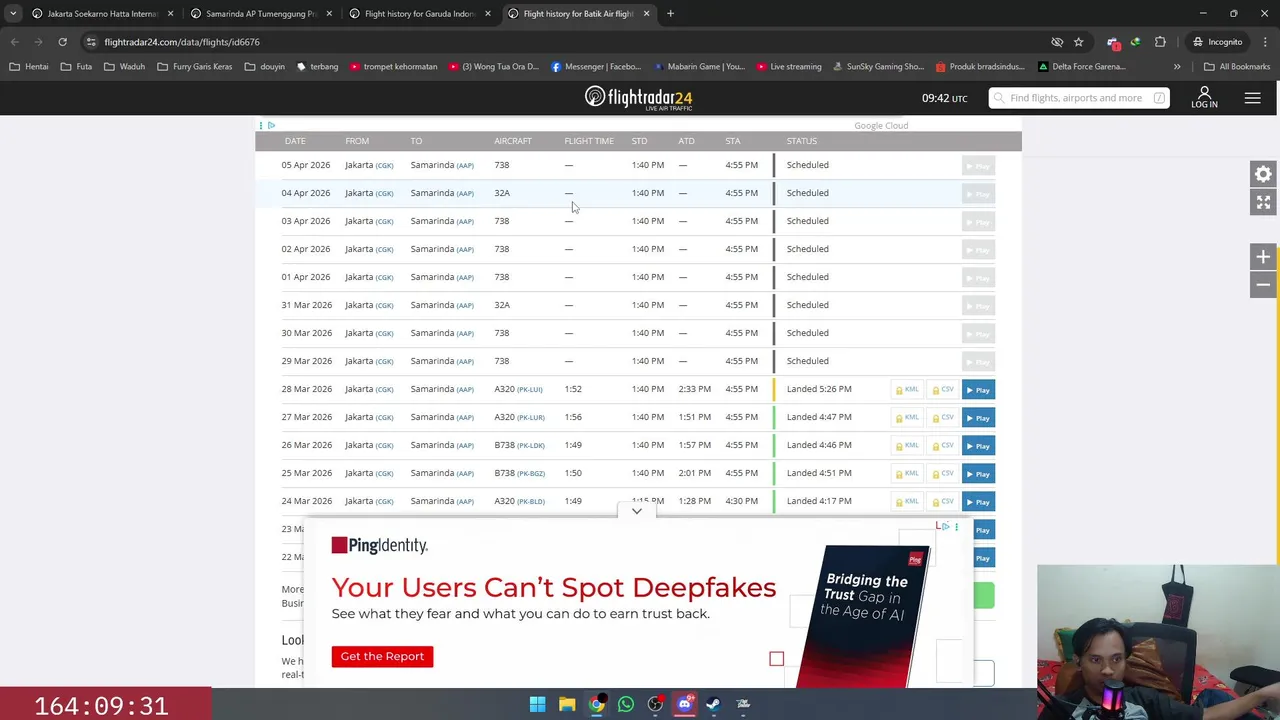Click PK-LUI aircraft registration link

[530, 390]
